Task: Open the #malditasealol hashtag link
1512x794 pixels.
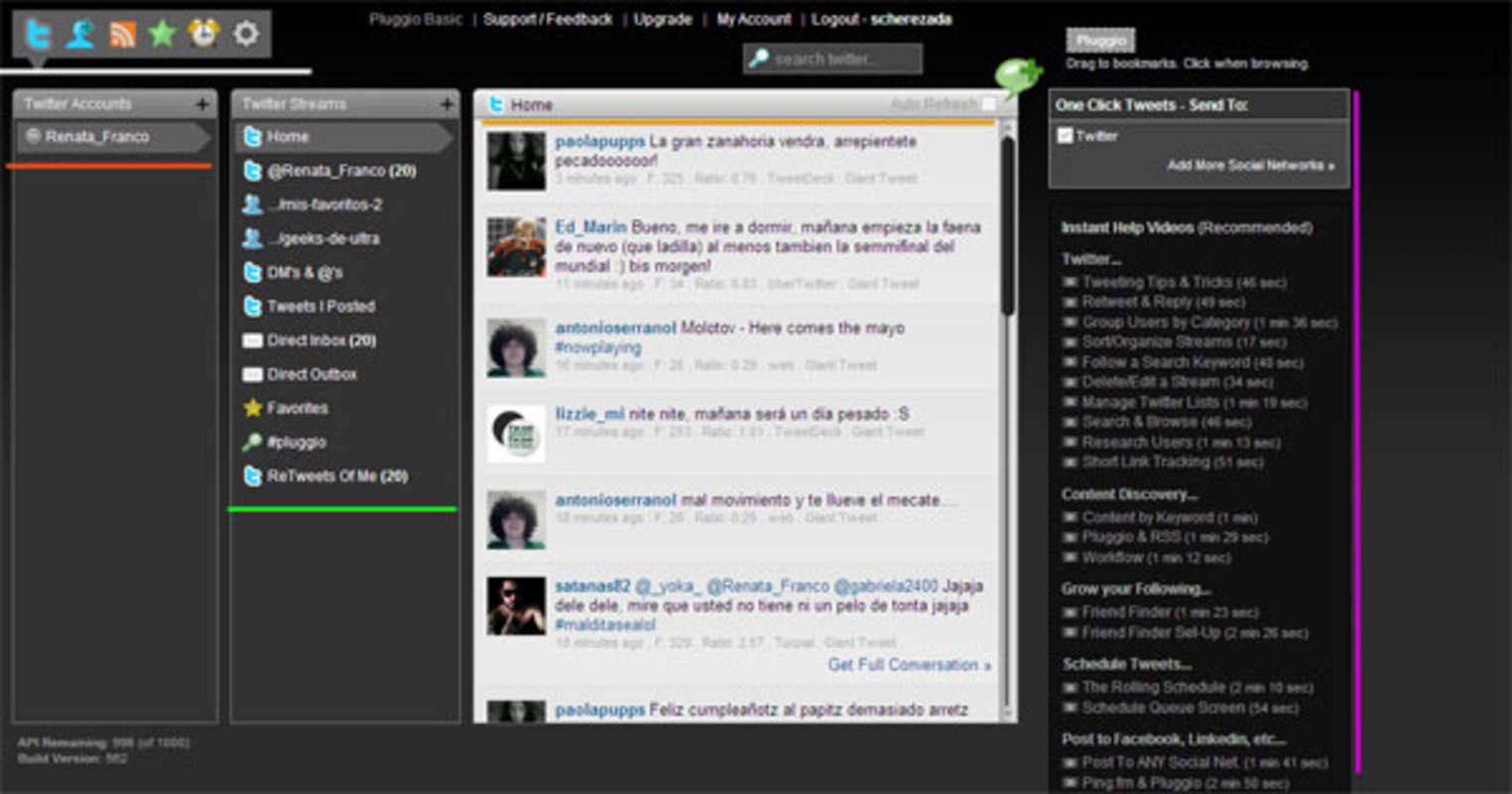Action: (605, 625)
